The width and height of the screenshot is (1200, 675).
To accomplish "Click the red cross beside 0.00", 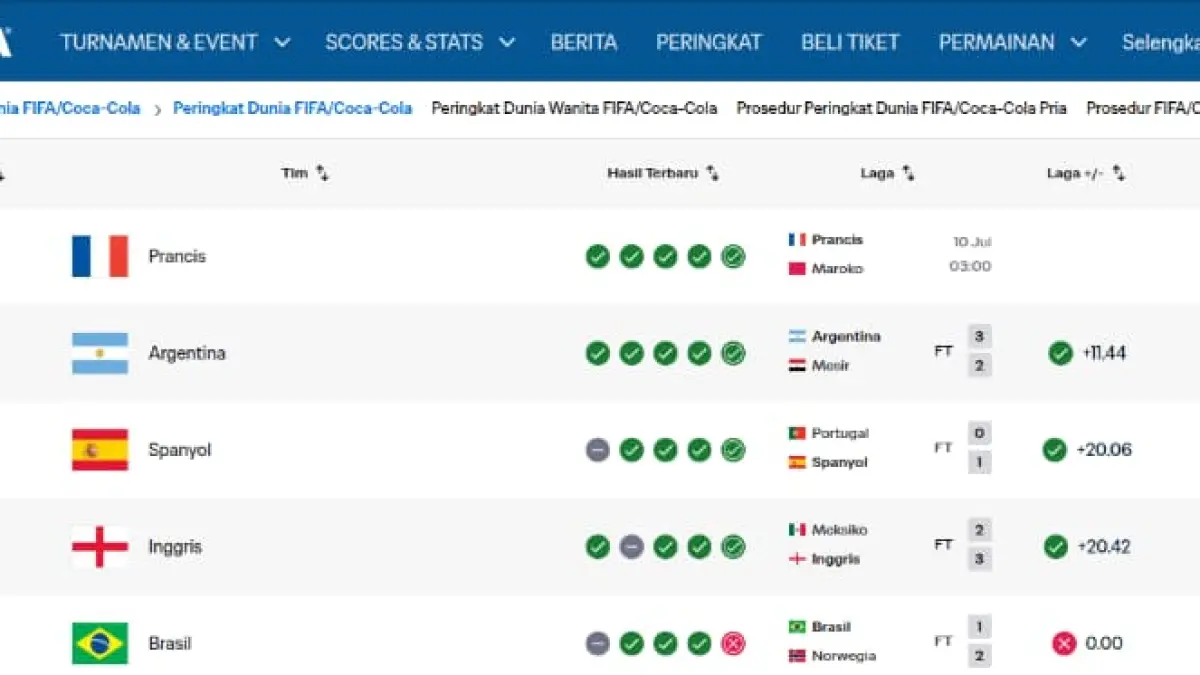I will tap(1064, 643).
